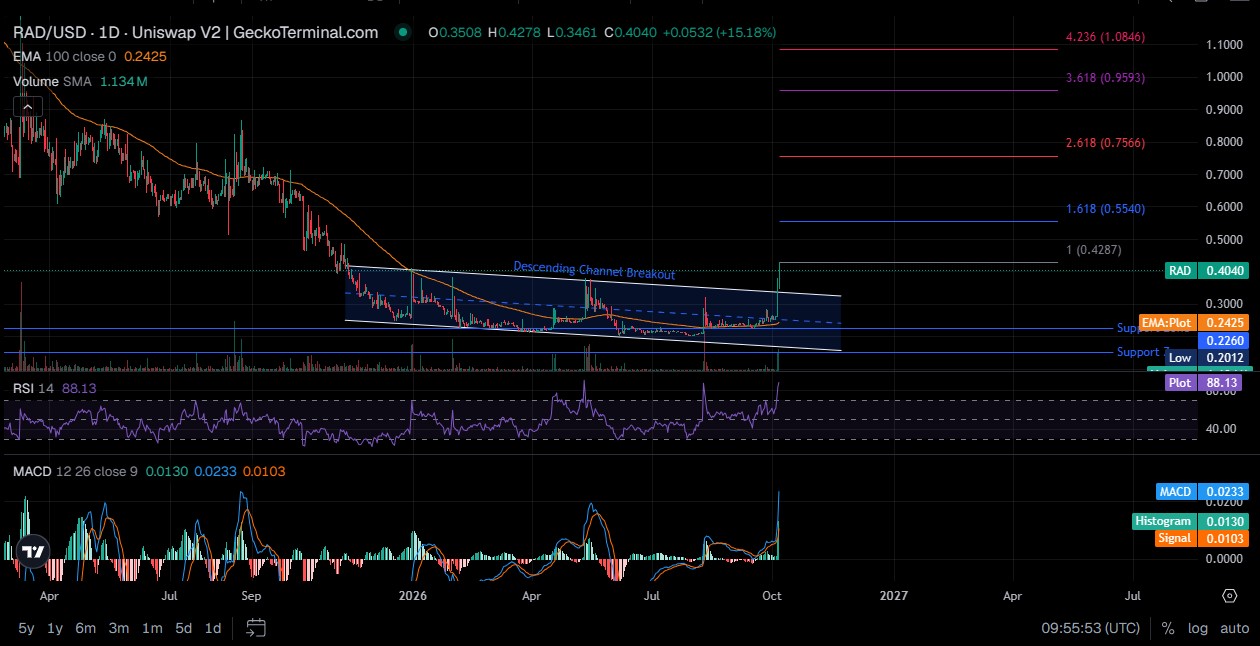Open the go-to-date calendar icon
Image resolution: width=1260 pixels, height=646 pixels.
[256, 628]
